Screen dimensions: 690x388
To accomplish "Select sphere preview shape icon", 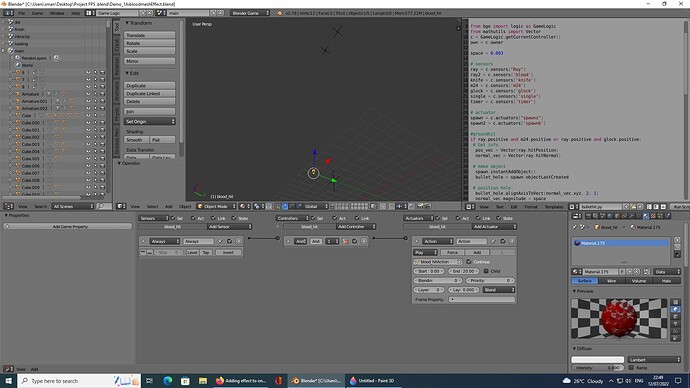I will [x=675, y=309].
